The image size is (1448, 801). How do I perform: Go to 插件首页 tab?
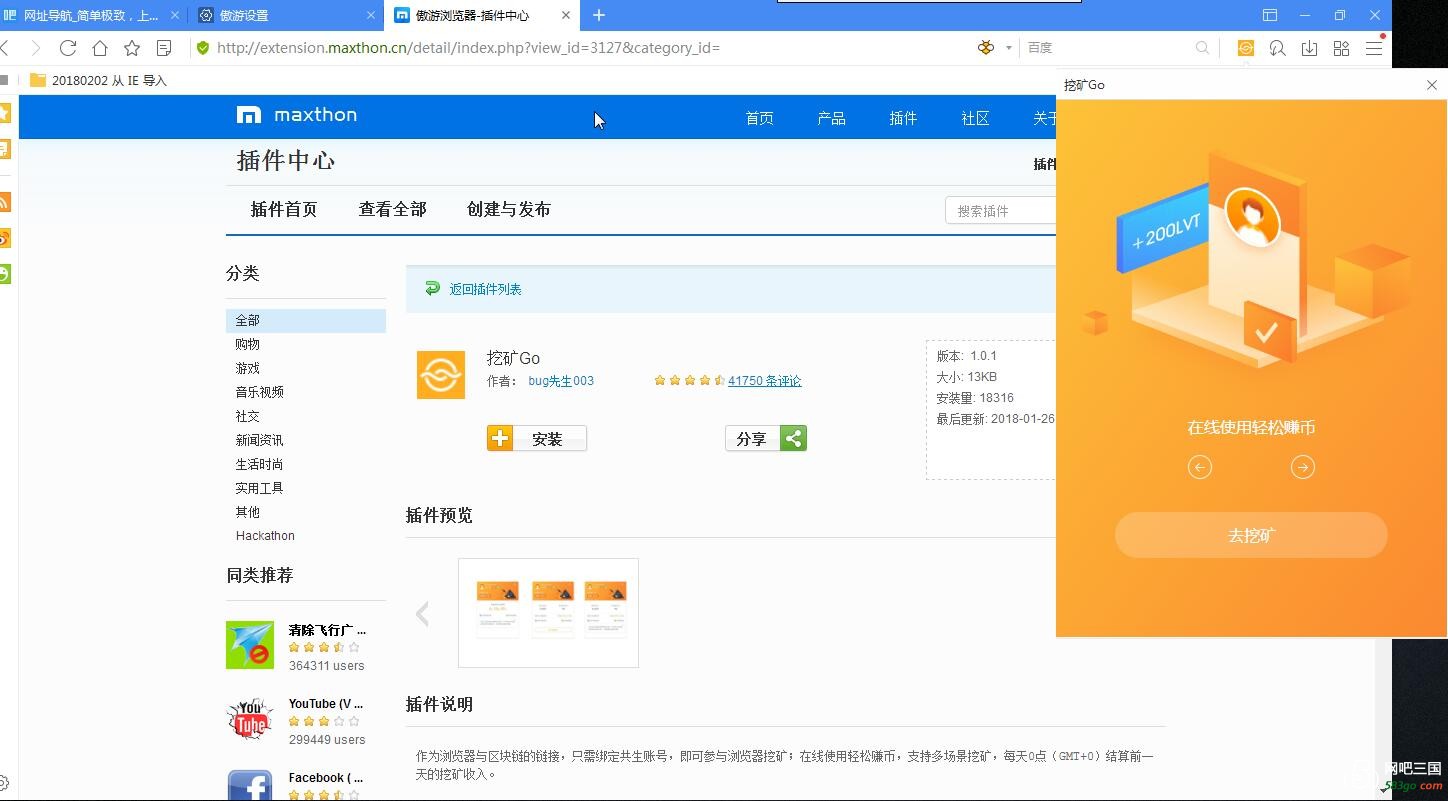click(284, 209)
